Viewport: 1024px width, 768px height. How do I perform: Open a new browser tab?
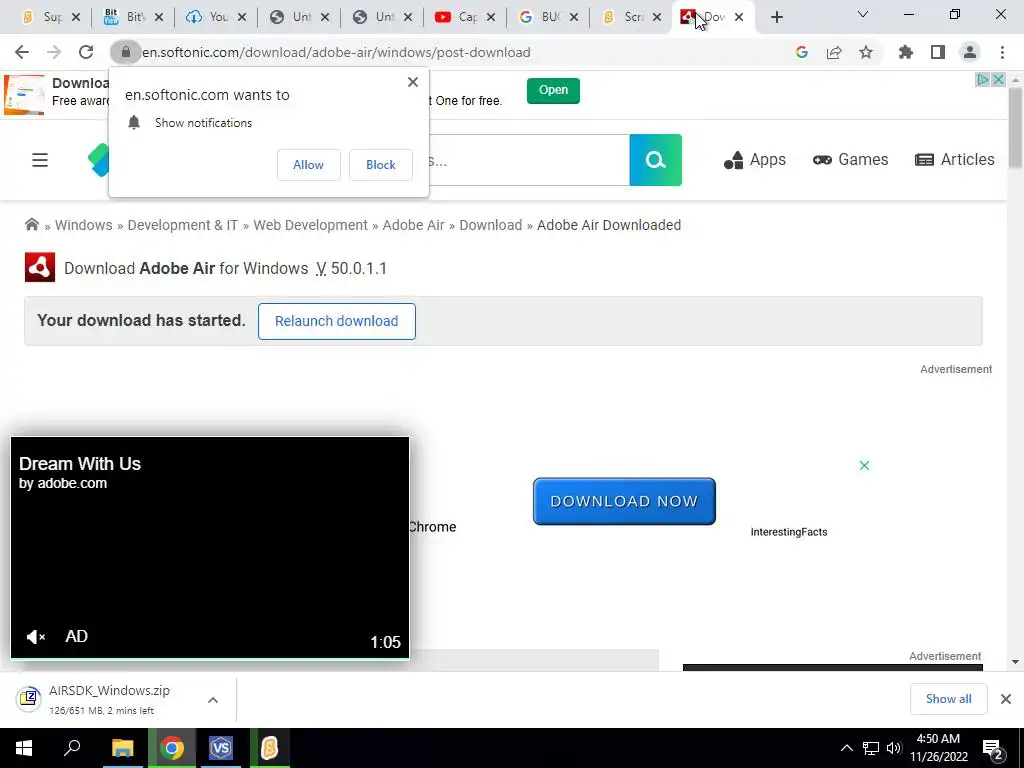point(776,17)
